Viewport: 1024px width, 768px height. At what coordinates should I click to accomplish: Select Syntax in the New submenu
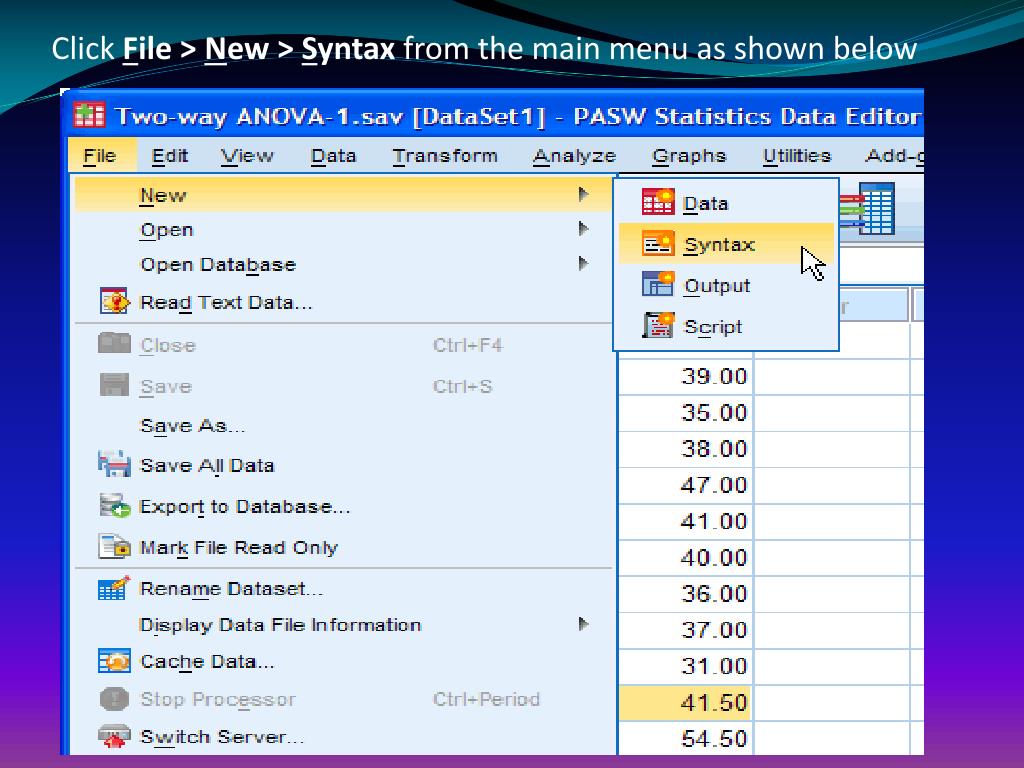(x=726, y=244)
